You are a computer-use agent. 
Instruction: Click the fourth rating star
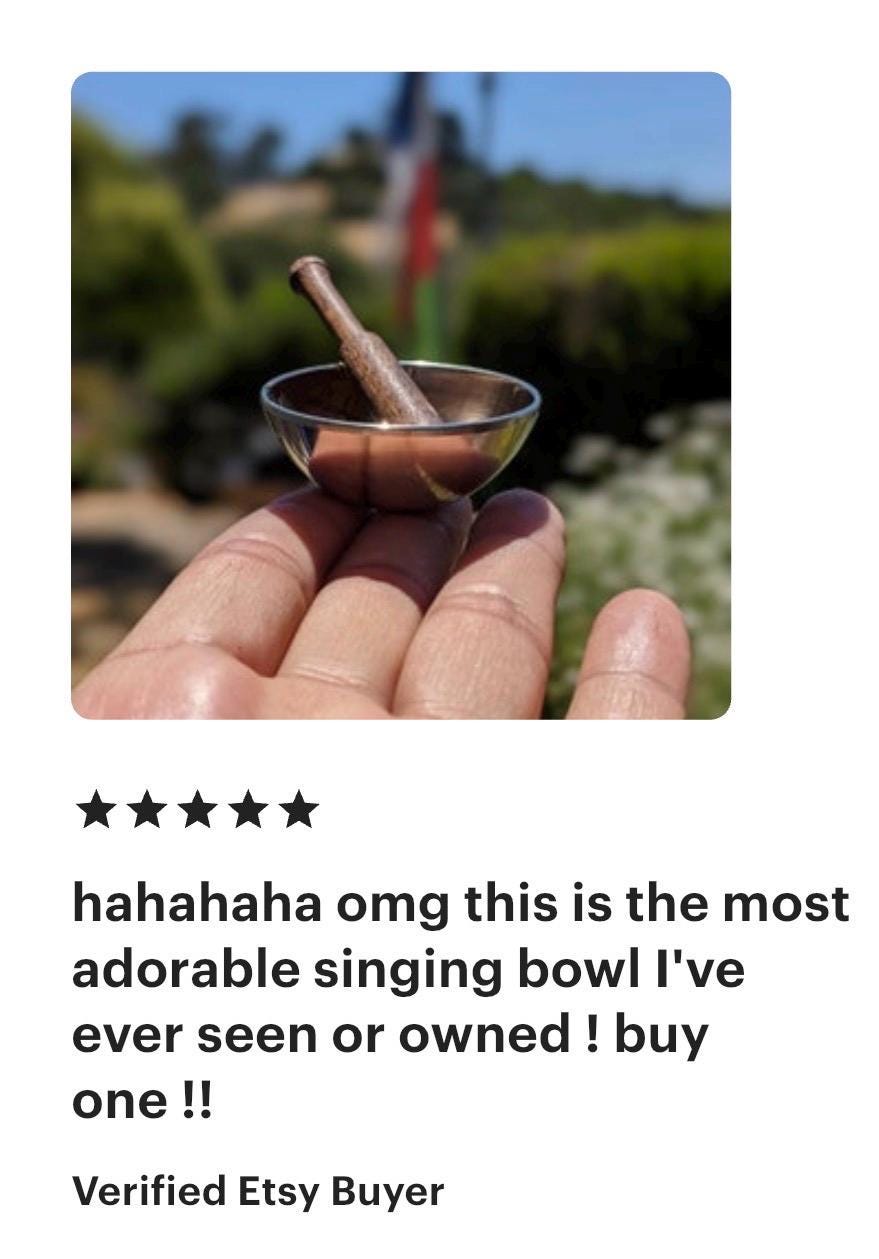(x=247, y=810)
